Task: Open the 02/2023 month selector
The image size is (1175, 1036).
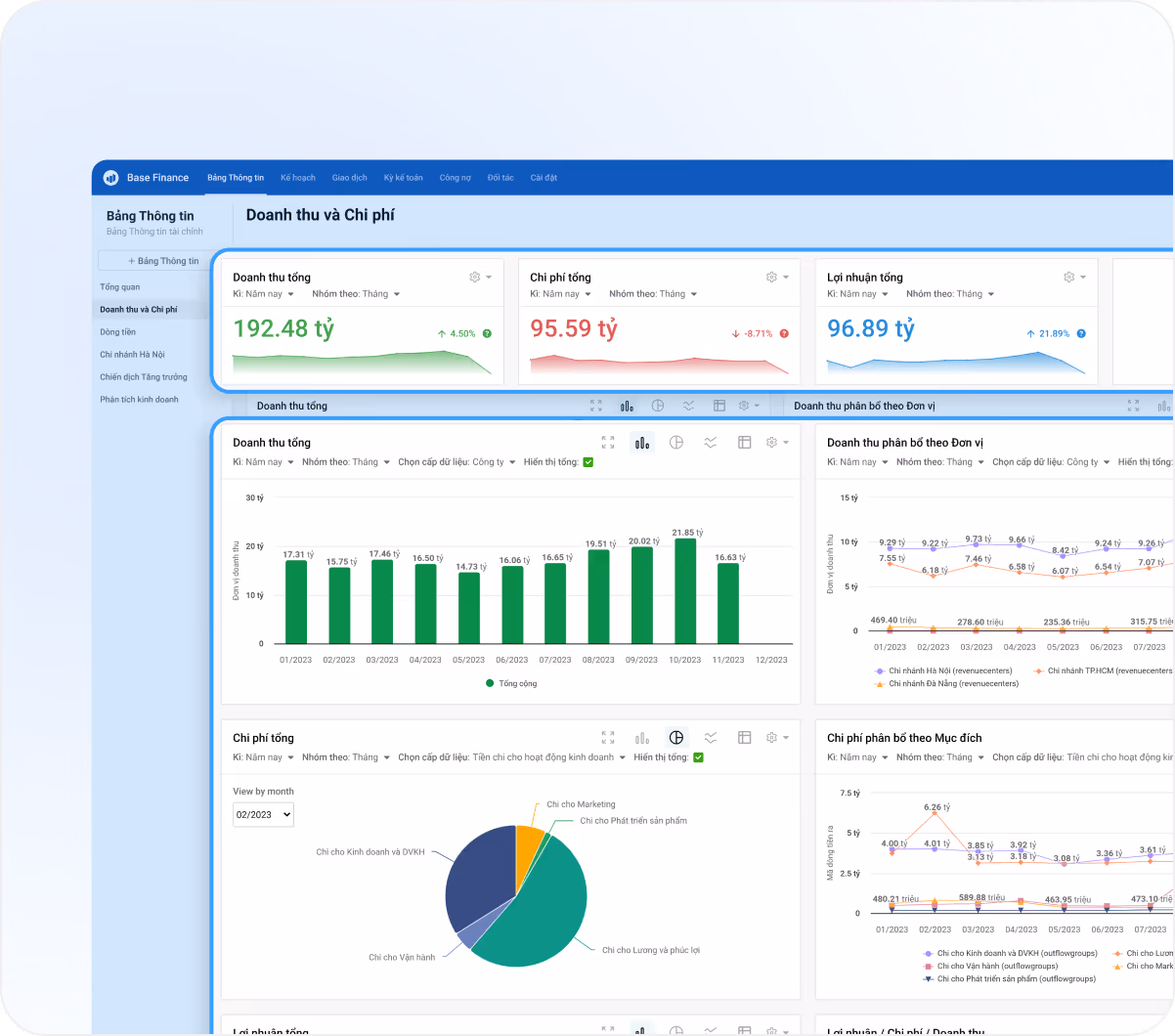Action: (263, 814)
